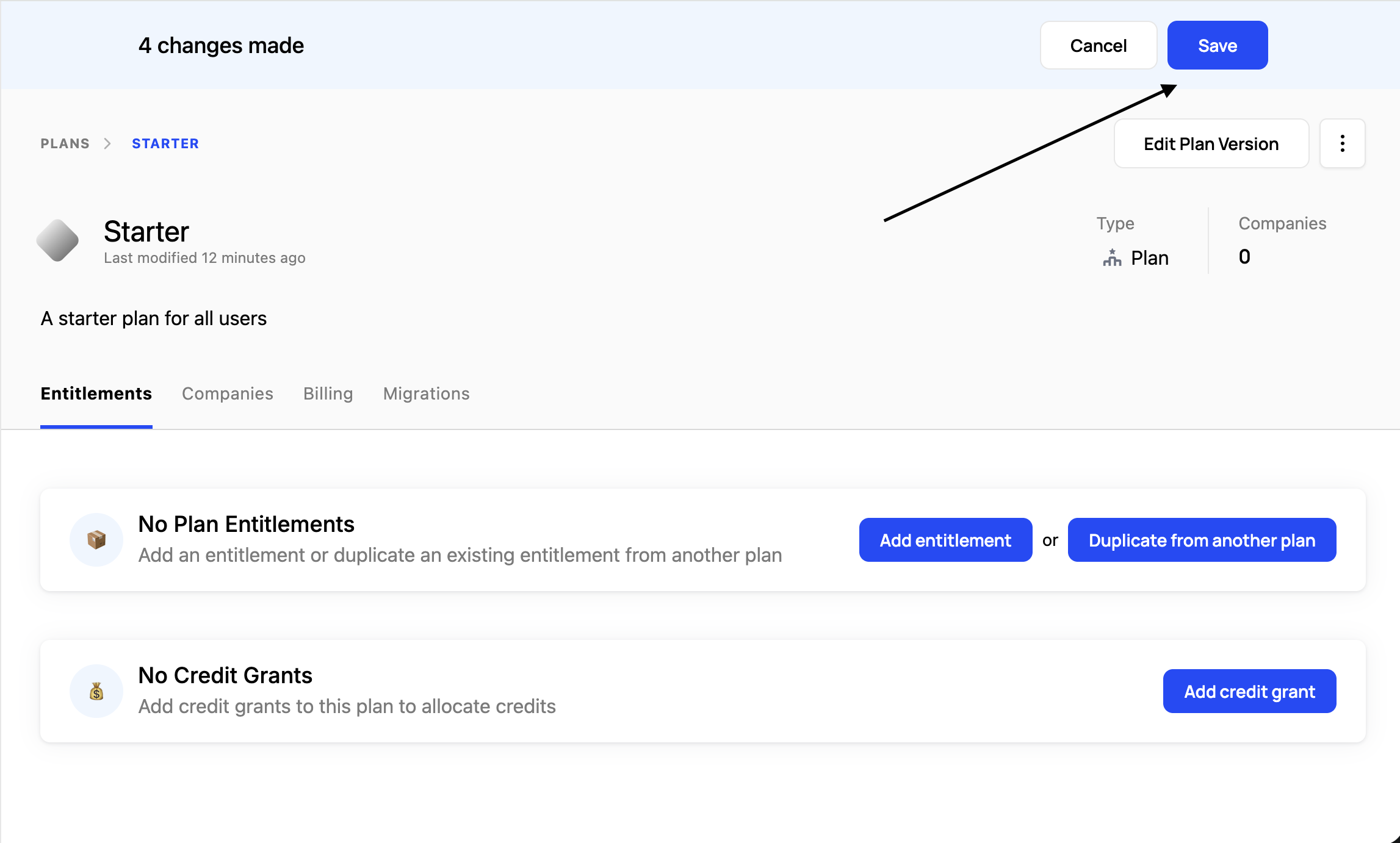Click the Plan type hierarchy icon
Image resolution: width=1400 pixels, height=843 pixels.
[1112, 258]
